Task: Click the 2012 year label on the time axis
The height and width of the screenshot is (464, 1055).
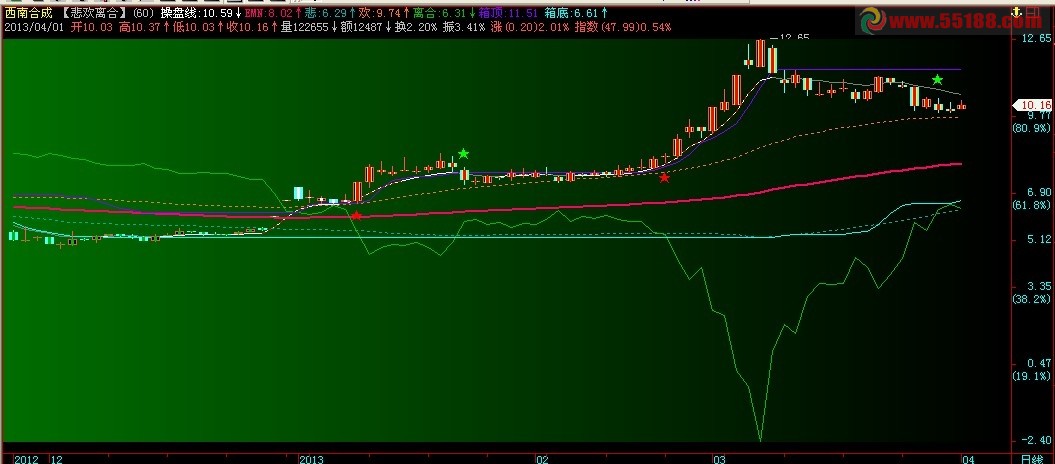Action: (x=26, y=459)
